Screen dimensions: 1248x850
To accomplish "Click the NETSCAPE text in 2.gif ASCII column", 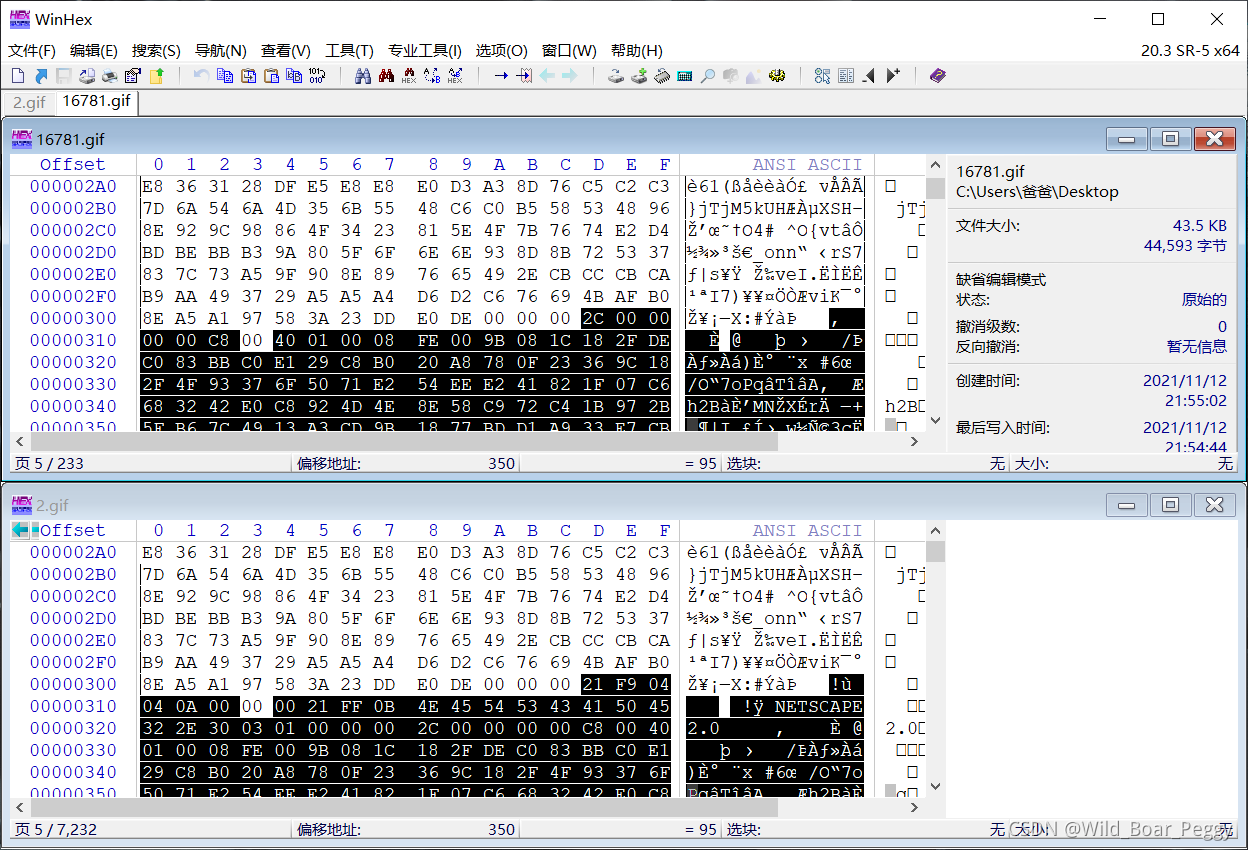I will pyautogui.click(x=818, y=707).
